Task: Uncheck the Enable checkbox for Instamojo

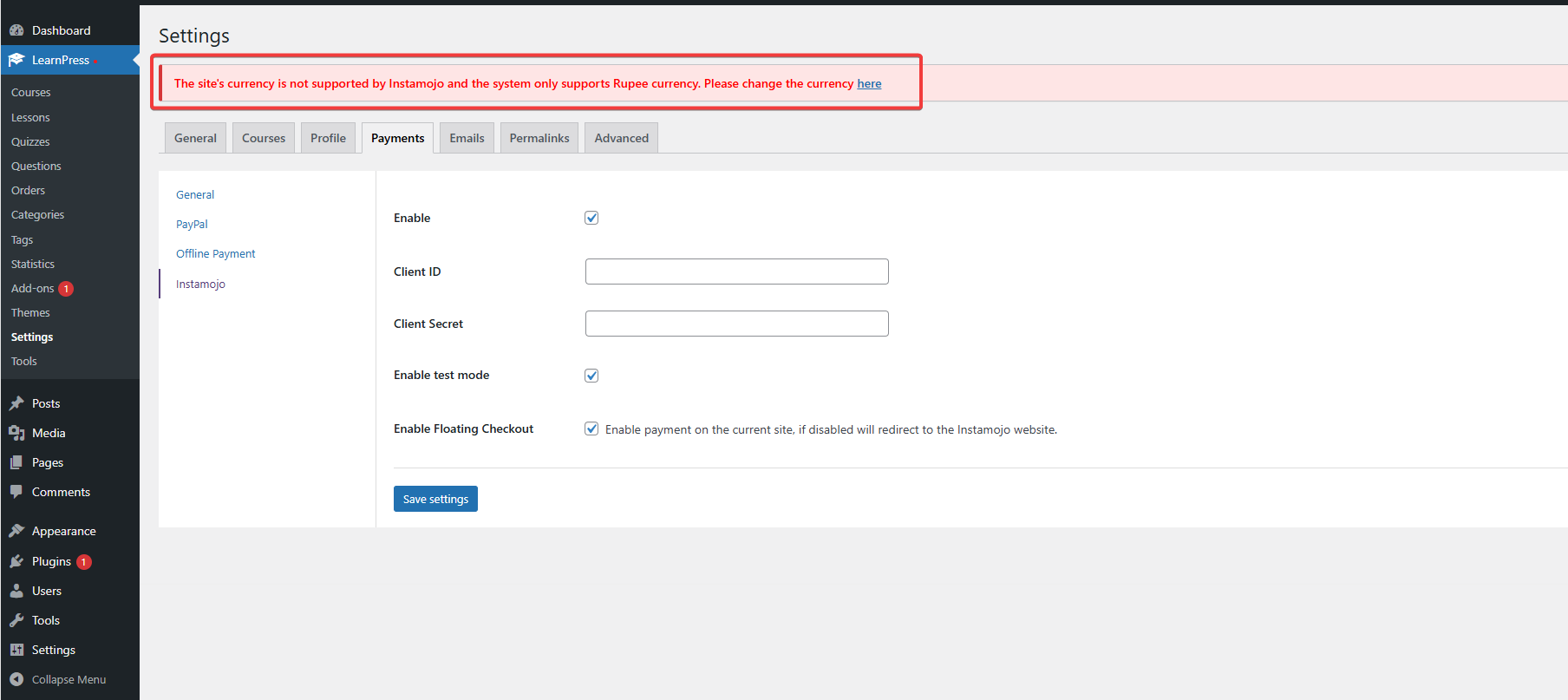Action: coord(591,218)
